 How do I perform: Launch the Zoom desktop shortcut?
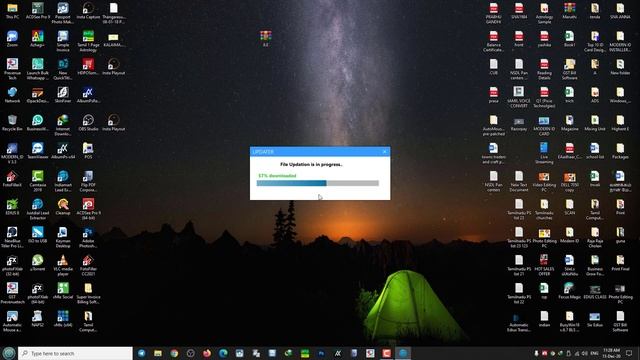pos(12,39)
